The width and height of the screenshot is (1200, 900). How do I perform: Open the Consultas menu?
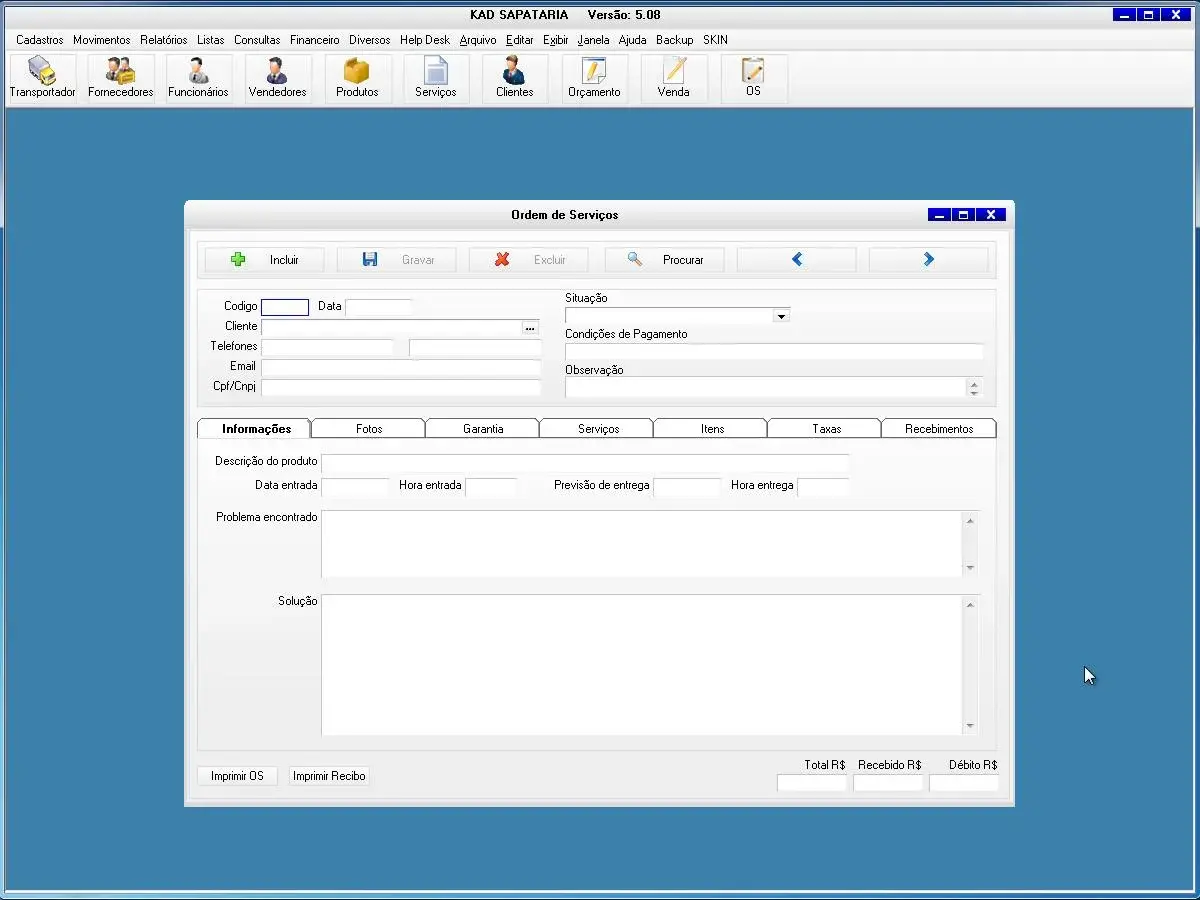tap(257, 40)
